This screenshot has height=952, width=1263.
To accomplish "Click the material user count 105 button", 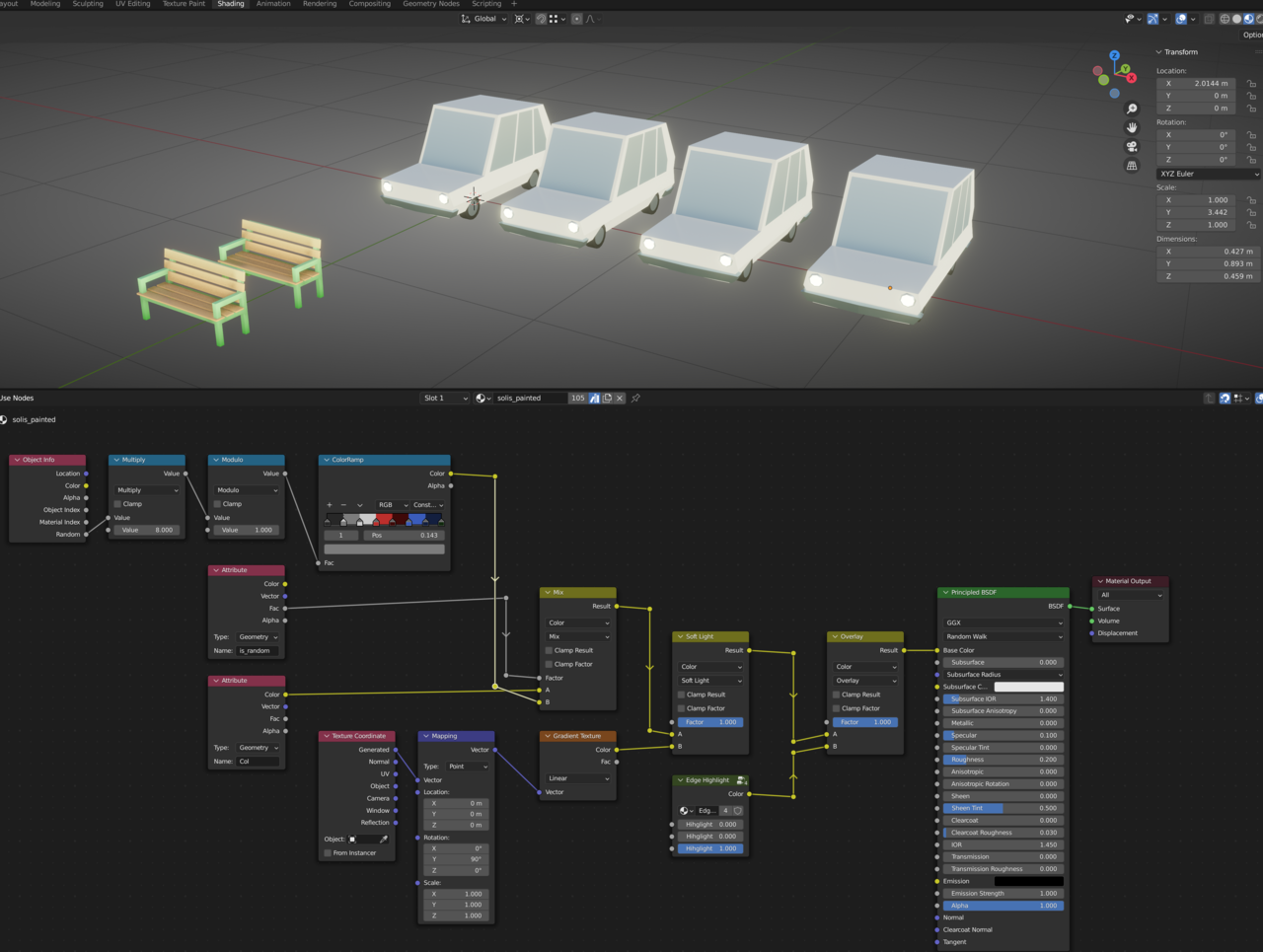I will pos(577,399).
